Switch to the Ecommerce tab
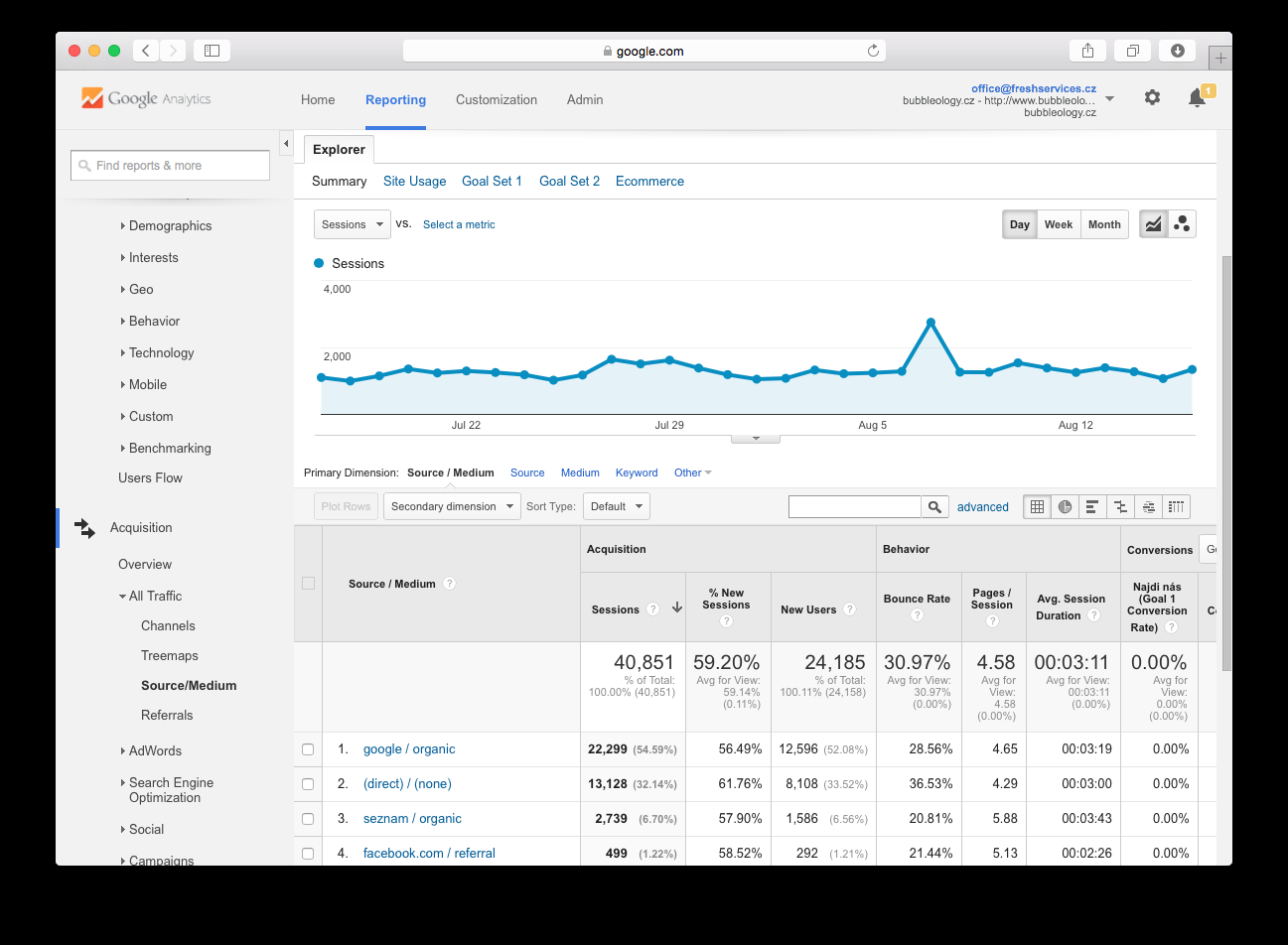Image resolution: width=1288 pixels, height=945 pixels. (649, 181)
